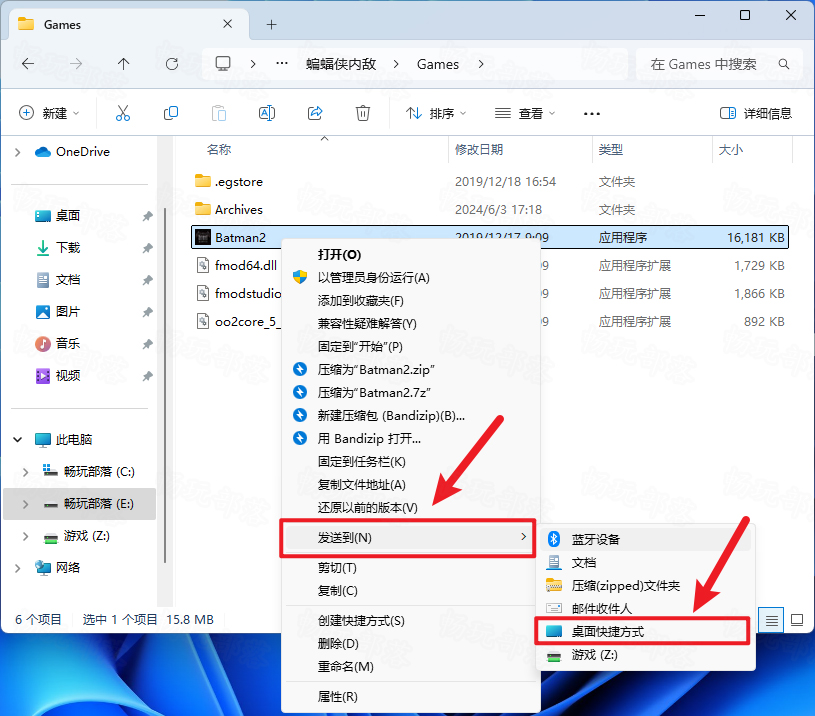Viewport: 815px width, 716px height.
Task: Sort by the Type column header
Action: (x=652, y=150)
